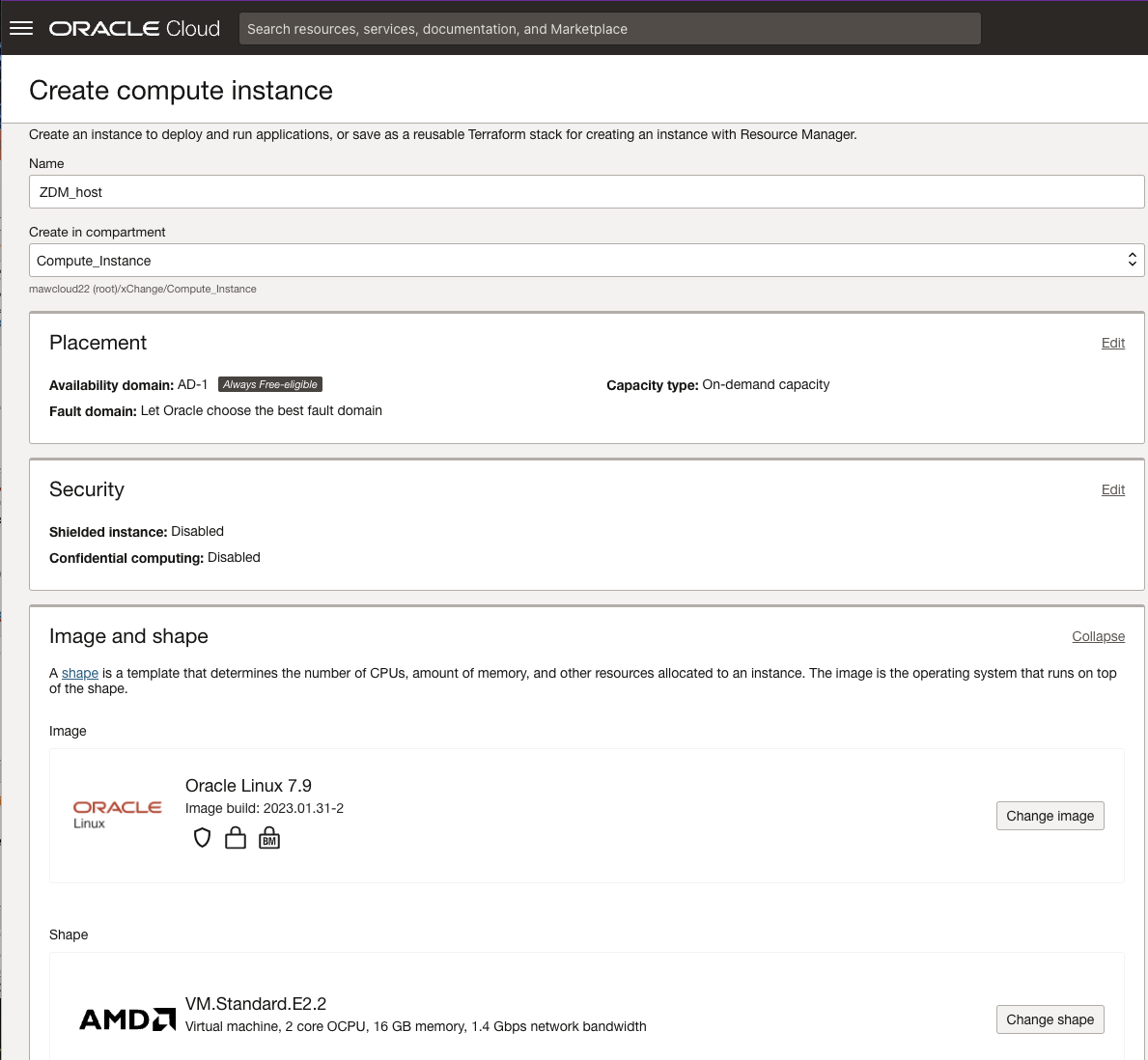Open the Create in compartment dropdown

coord(586,261)
